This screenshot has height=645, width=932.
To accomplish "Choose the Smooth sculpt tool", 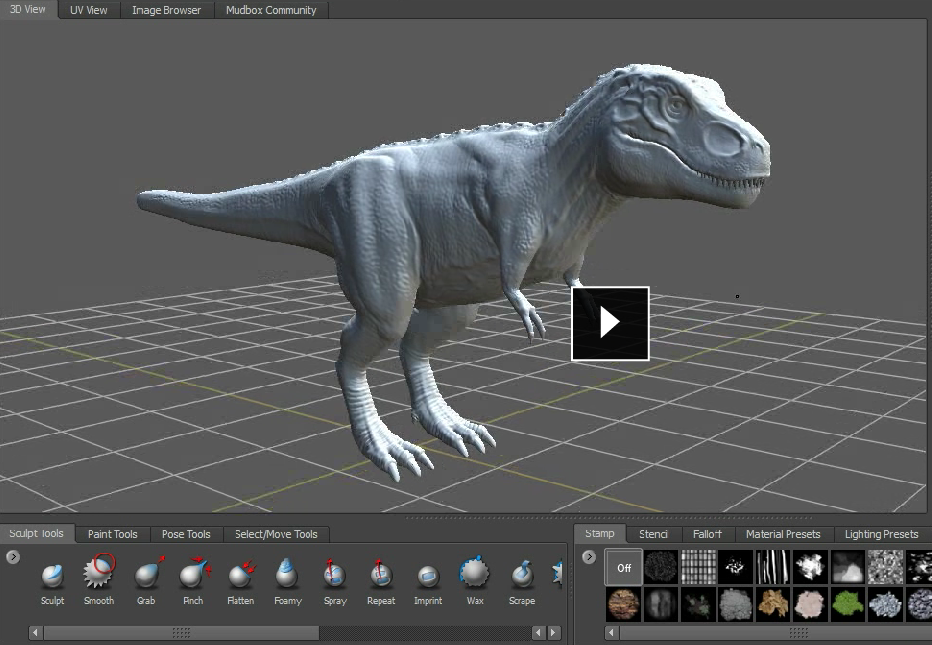I will click(98, 575).
